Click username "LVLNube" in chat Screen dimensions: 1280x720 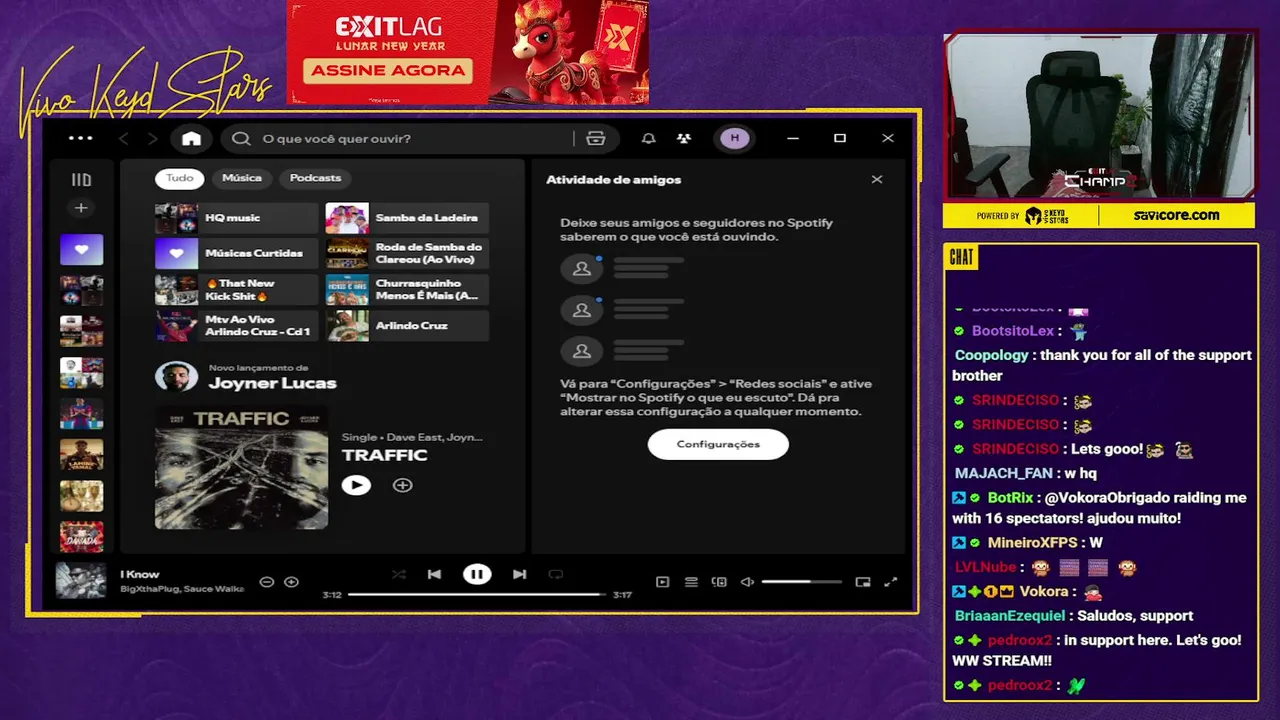pyautogui.click(x=985, y=567)
